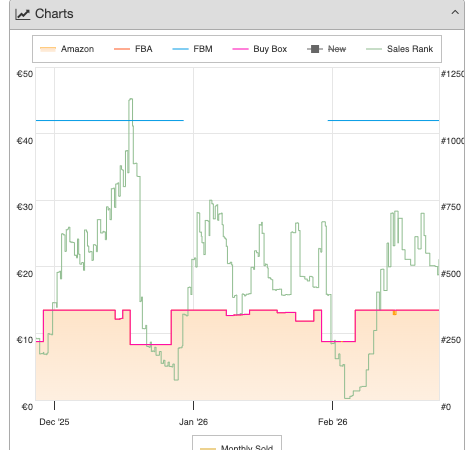Screen dimensions: 474x450
Task: Click the Dec '25 axis label
Action: click(54, 422)
